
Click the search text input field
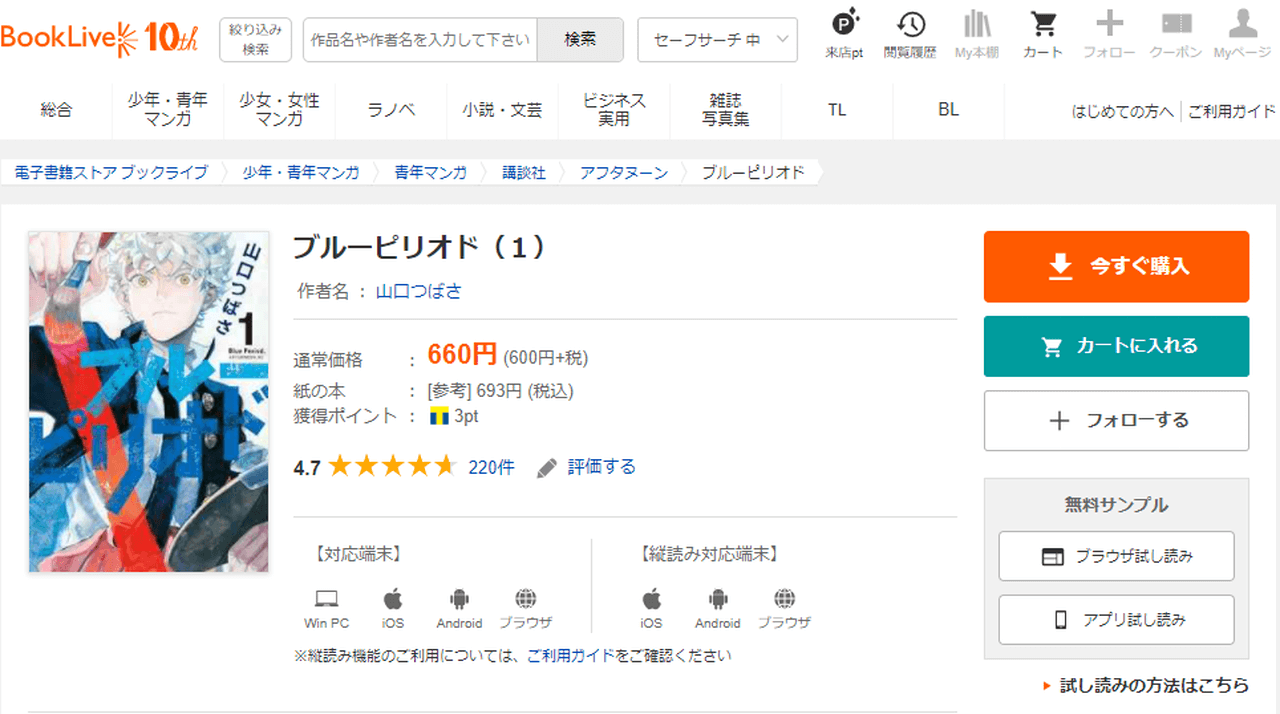(420, 40)
